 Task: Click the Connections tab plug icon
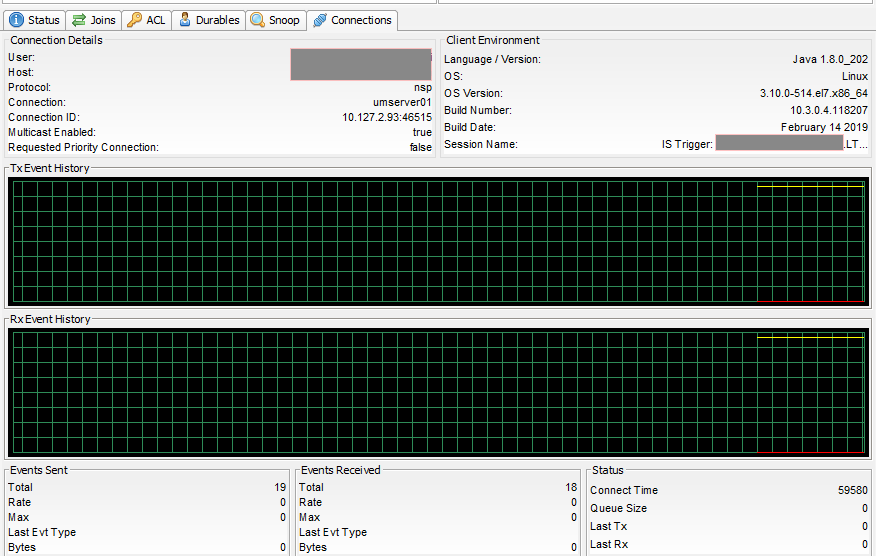click(x=320, y=20)
